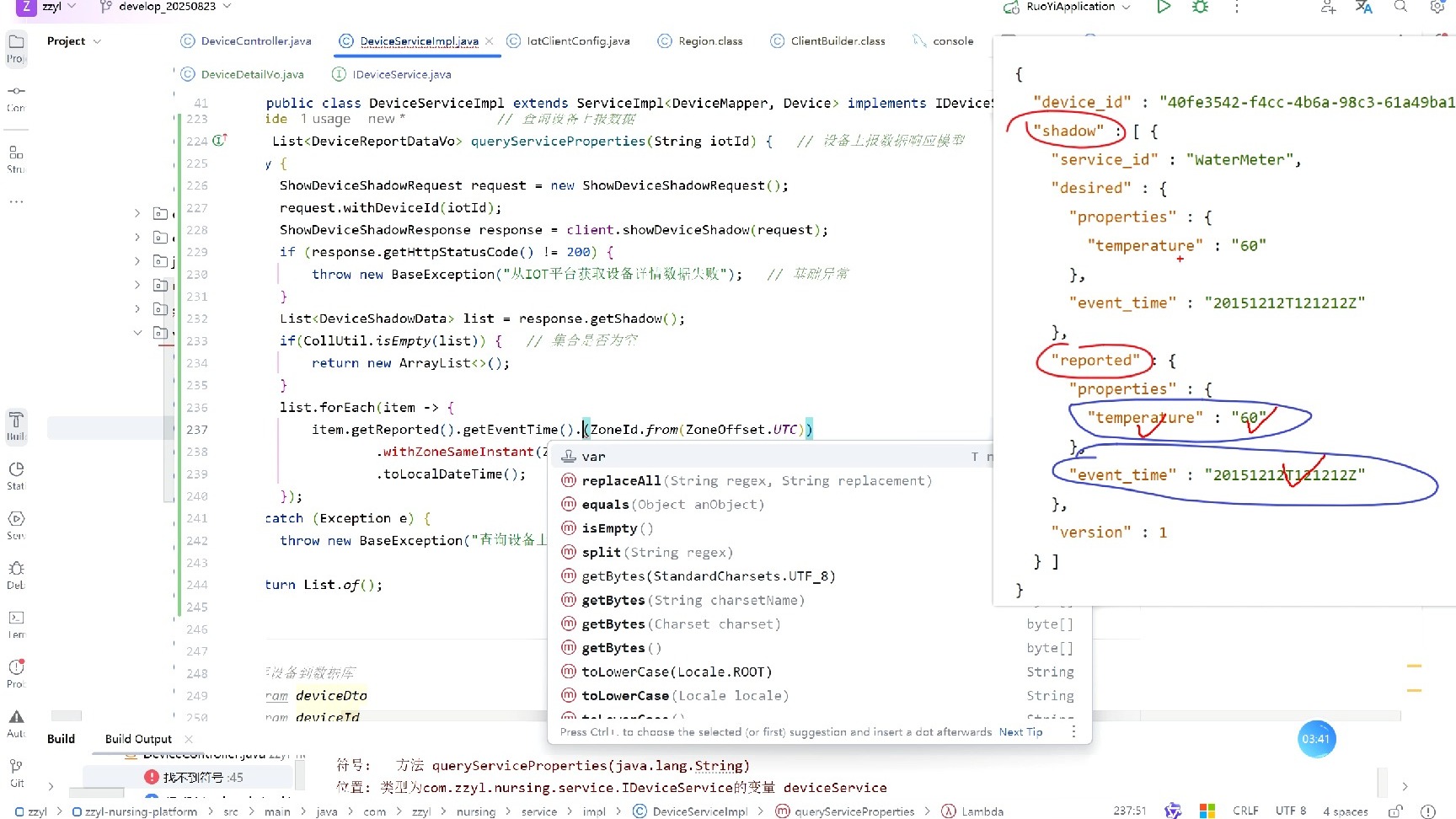
Task: Open the Translate icon
Action: click(x=1364, y=7)
